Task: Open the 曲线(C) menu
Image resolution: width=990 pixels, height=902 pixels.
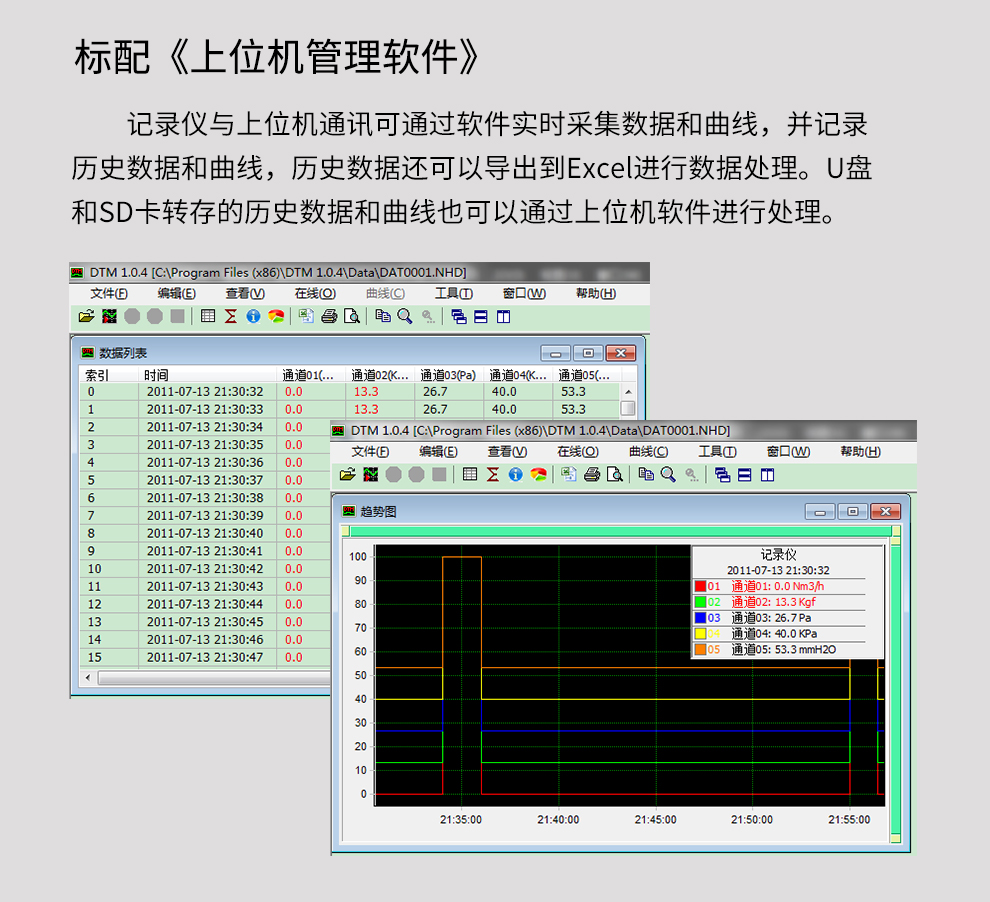Action: (646, 451)
